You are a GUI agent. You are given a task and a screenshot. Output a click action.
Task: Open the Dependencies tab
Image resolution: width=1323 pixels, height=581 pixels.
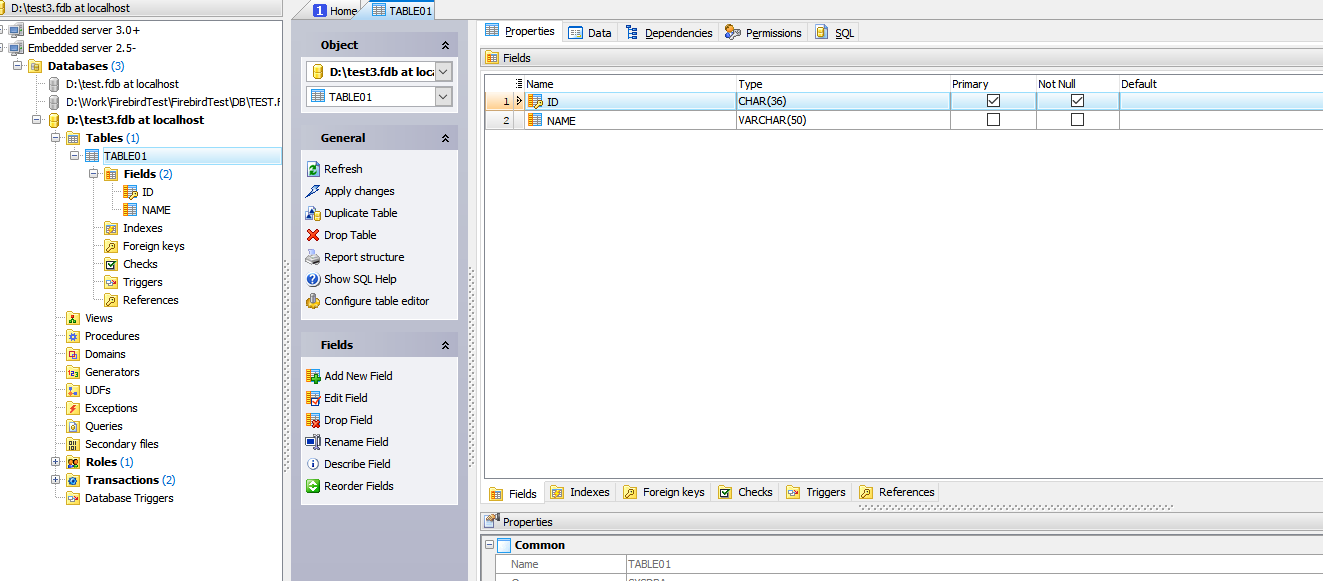668,33
